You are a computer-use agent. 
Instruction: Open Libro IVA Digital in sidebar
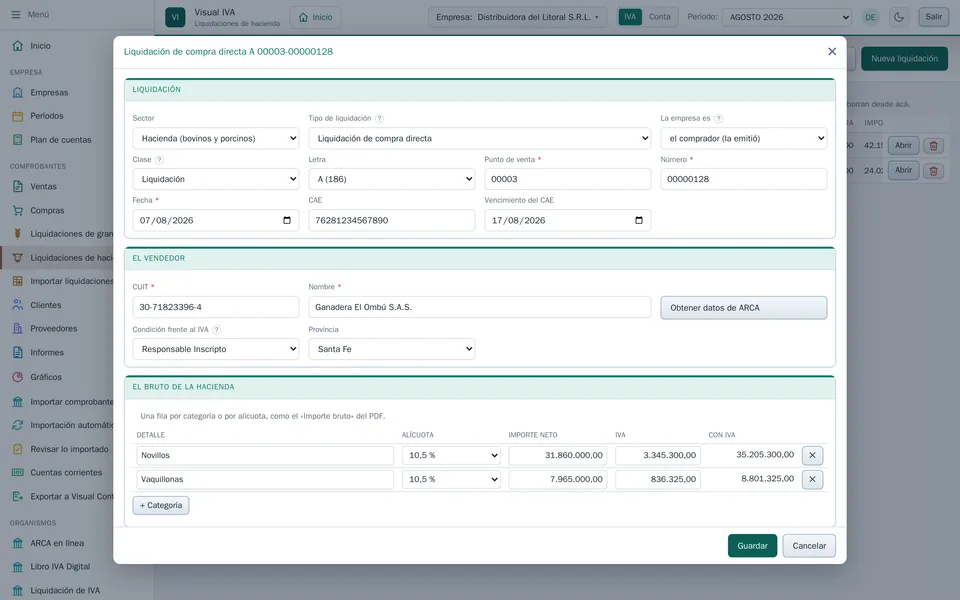coord(60,566)
